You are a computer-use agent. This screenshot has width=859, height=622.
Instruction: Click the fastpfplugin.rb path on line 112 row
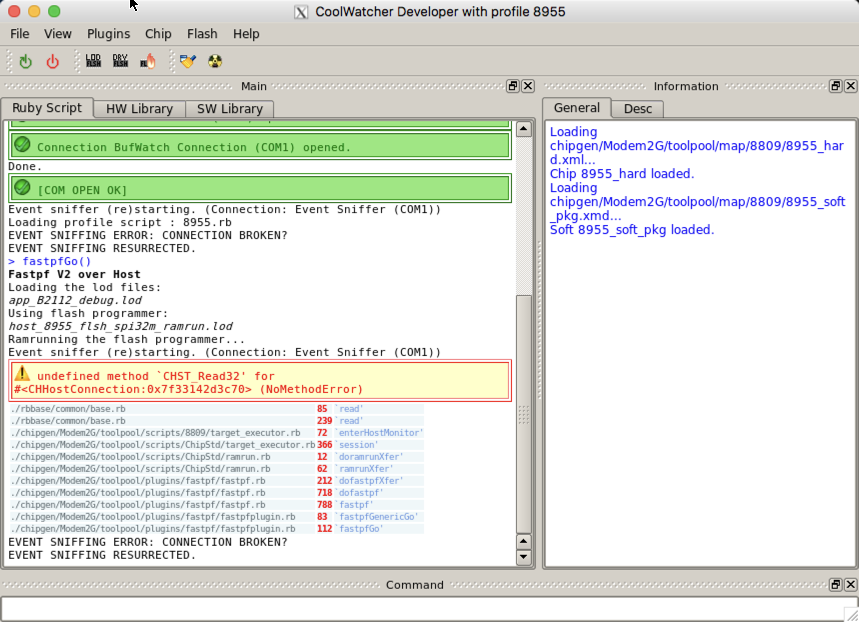153,529
